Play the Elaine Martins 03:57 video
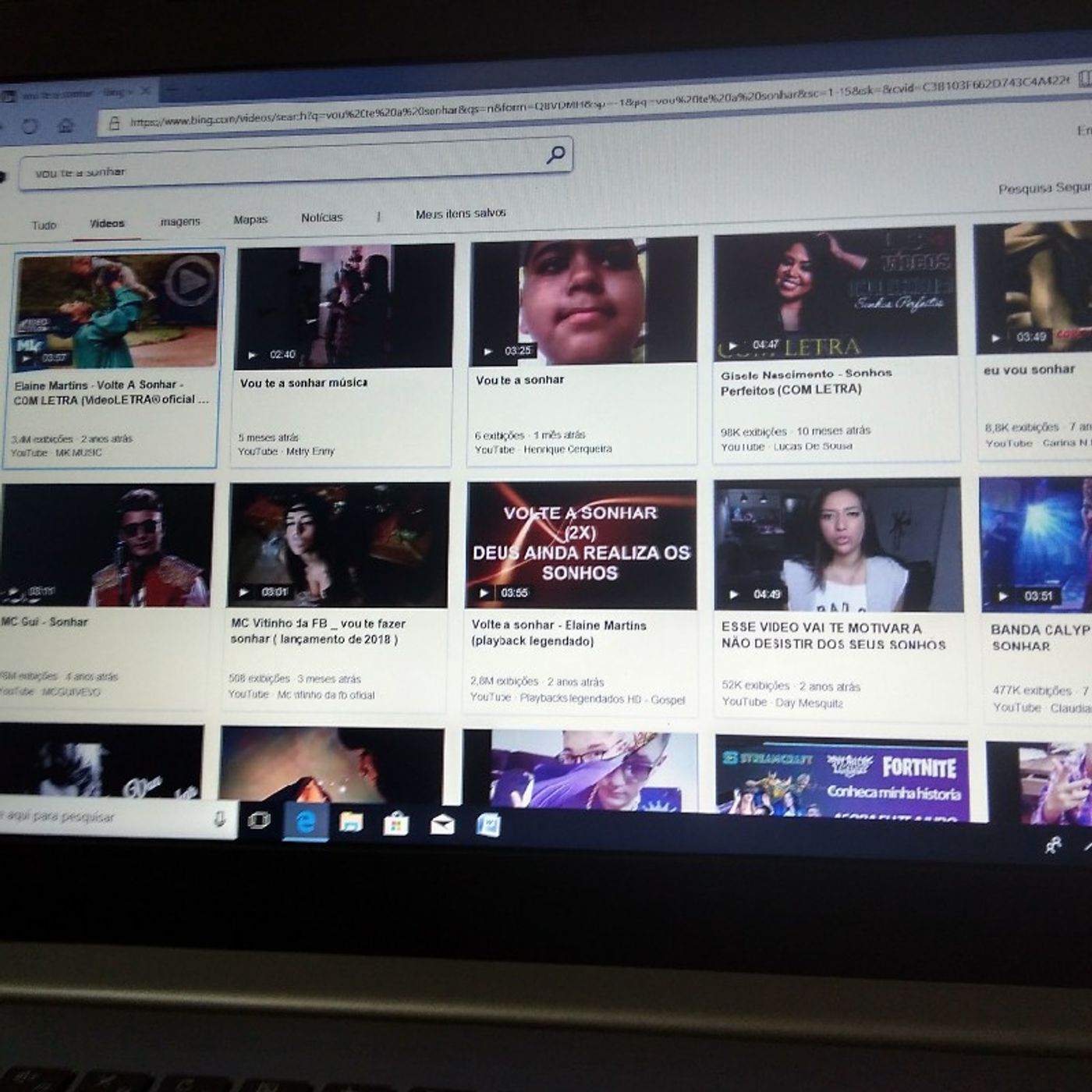1092x1092 pixels. coord(116,310)
